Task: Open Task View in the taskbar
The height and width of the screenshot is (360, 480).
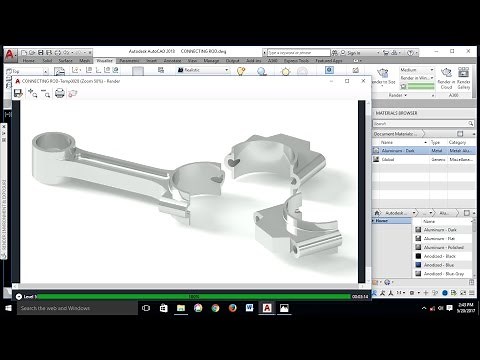Action: point(146,308)
